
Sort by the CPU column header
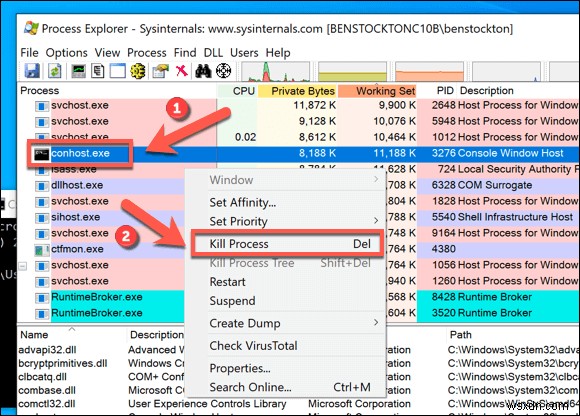(x=237, y=91)
